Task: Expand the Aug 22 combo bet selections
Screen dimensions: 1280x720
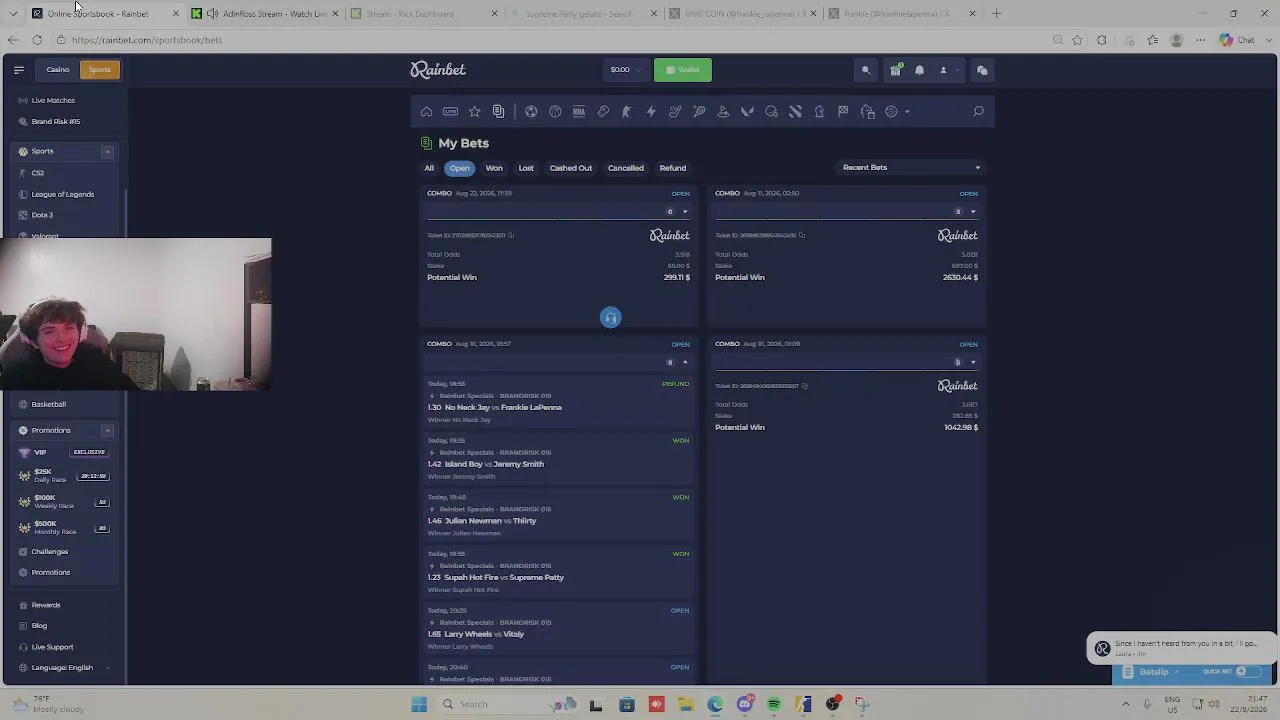Action: tap(685, 212)
